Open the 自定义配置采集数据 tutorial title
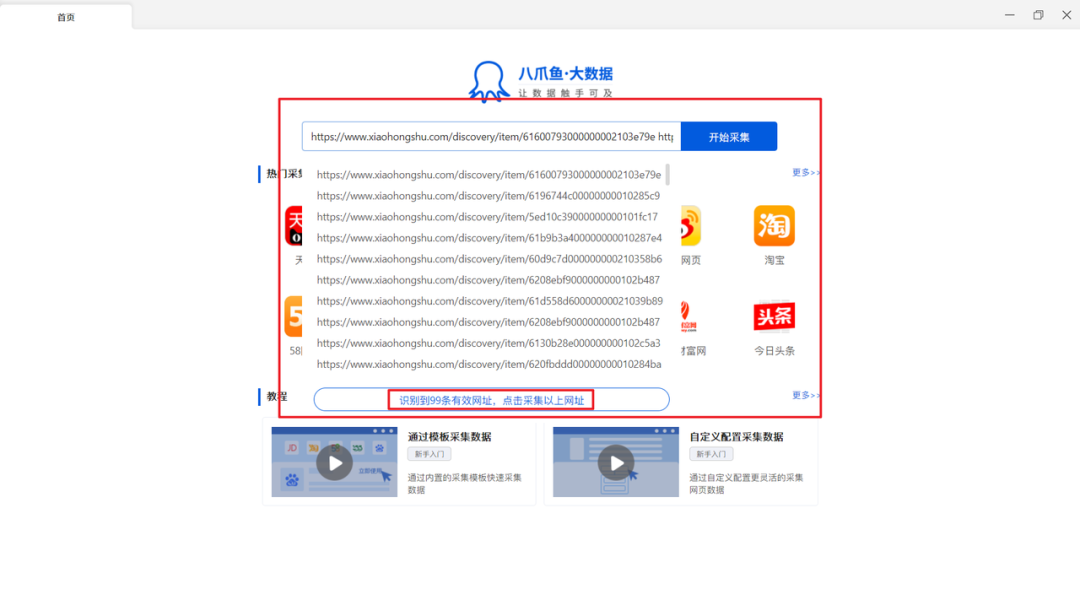 pos(736,437)
